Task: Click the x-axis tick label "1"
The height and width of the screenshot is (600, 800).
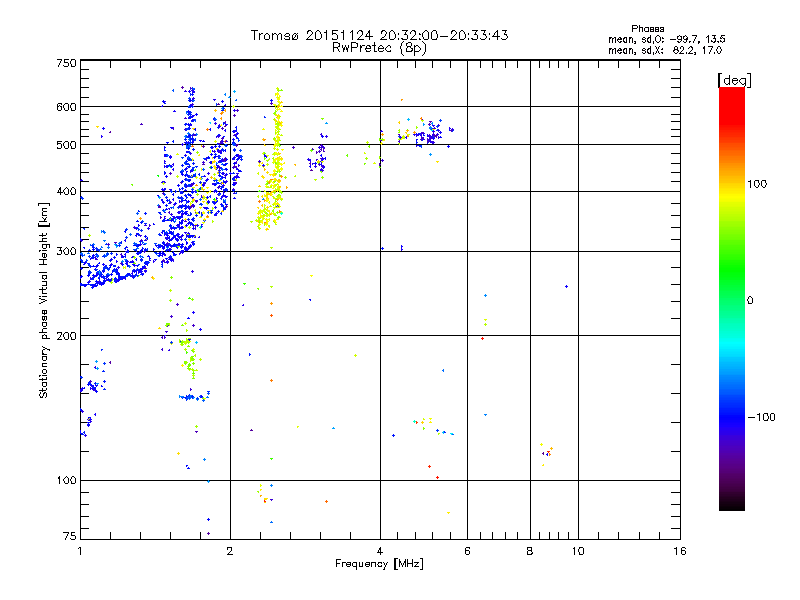Action: pyautogui.click(x=80, y=551)
